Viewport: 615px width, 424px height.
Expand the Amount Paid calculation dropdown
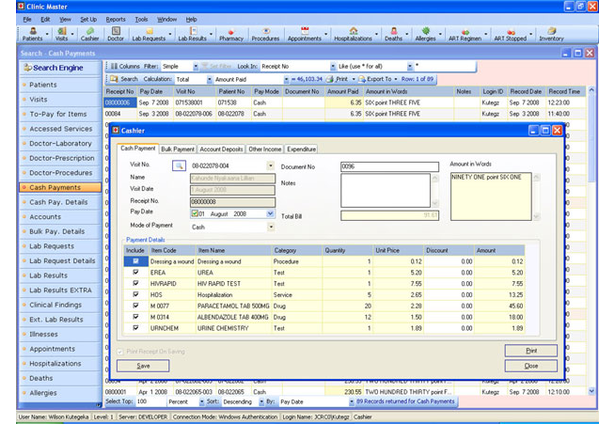286,79
